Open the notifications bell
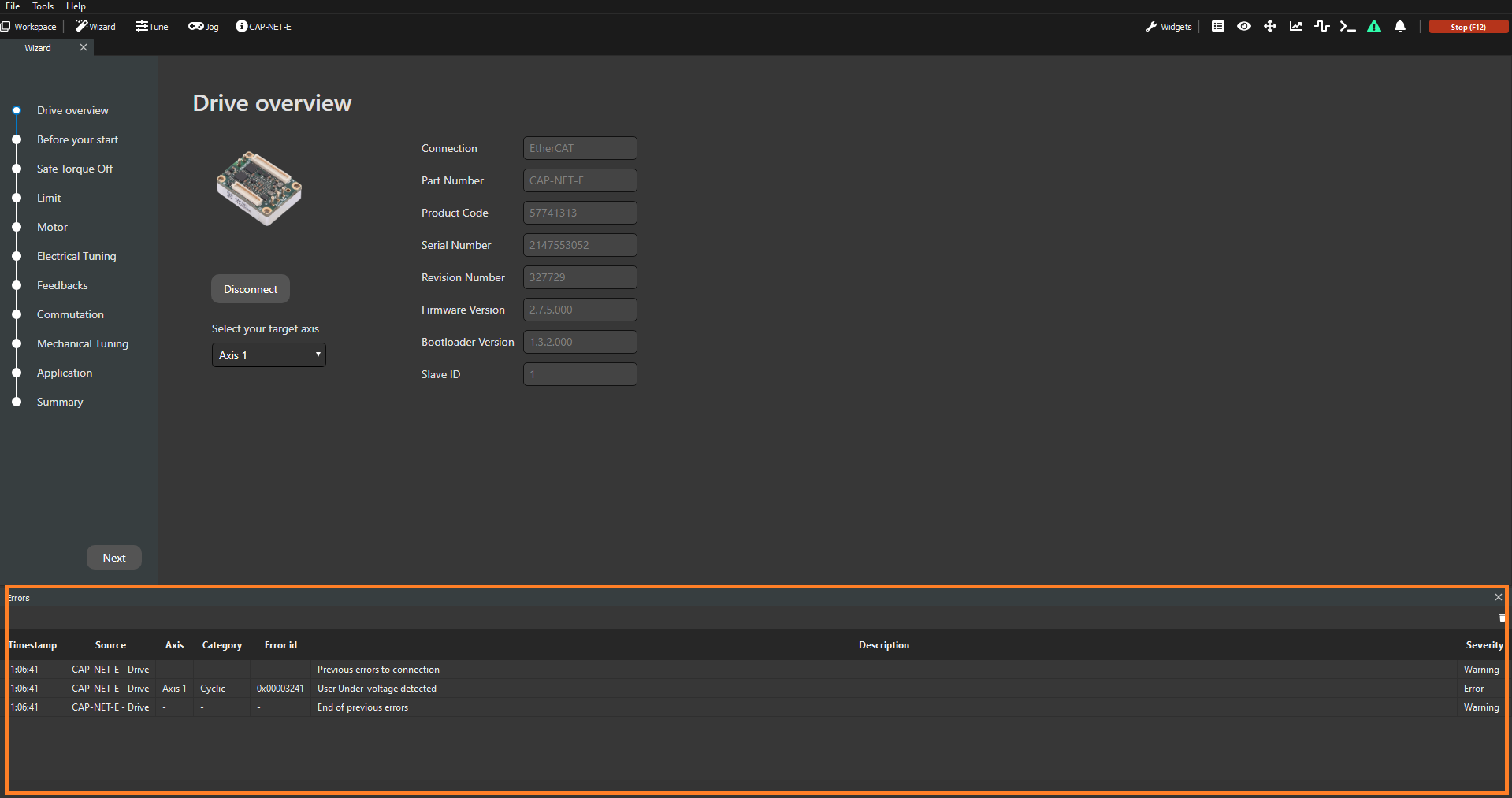The width and height of the screenshot is (1512, 798). point(1400,27)
